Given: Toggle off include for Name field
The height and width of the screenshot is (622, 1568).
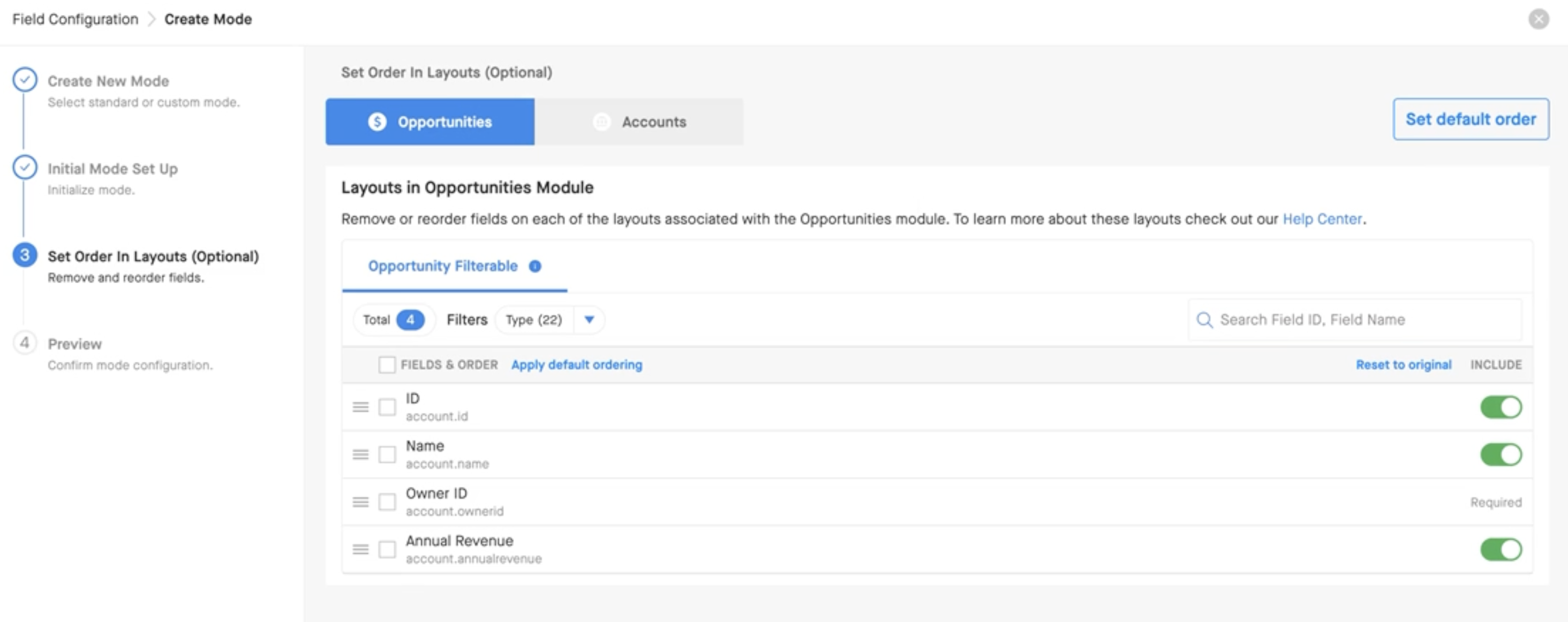Looking at the screenshot, I should coord(1501,454).
